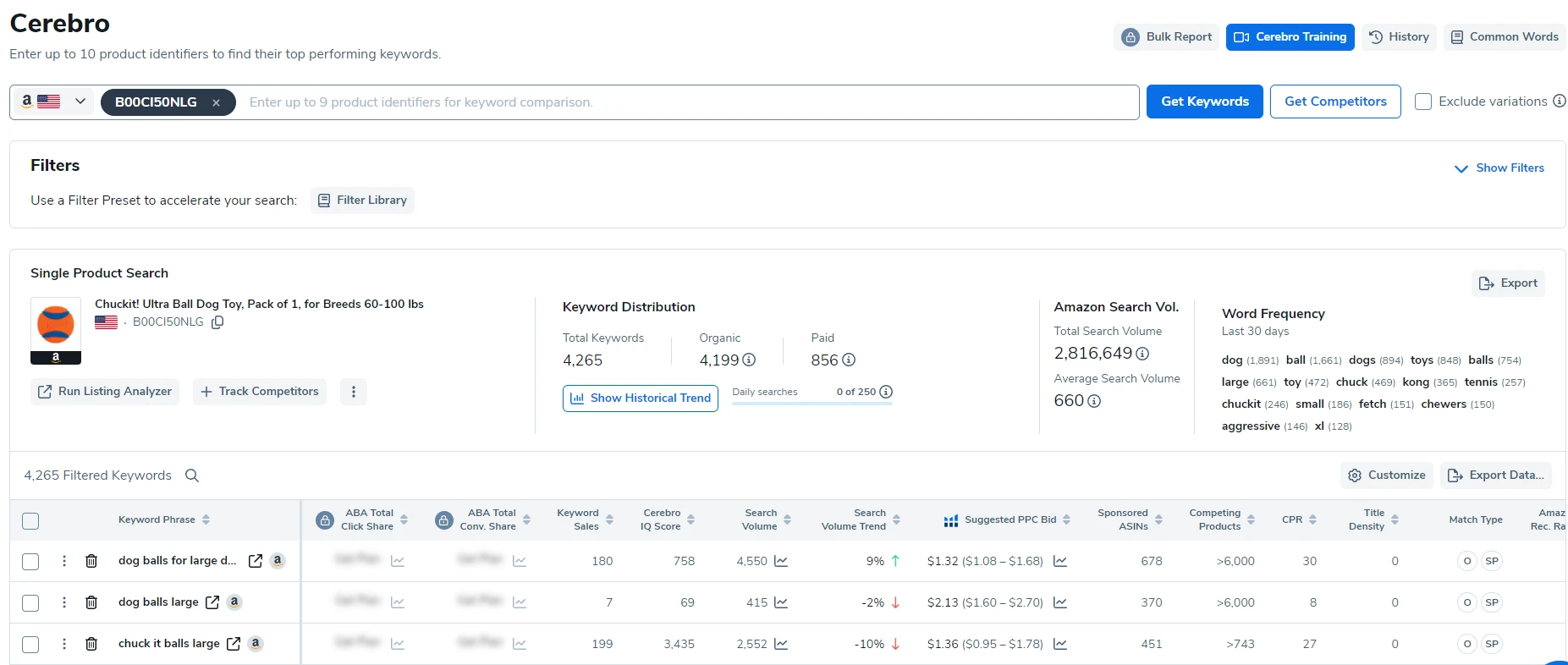Open the product more-options menu
Viewport: 1568px width, 665px height.
click(x=354, y=392)
